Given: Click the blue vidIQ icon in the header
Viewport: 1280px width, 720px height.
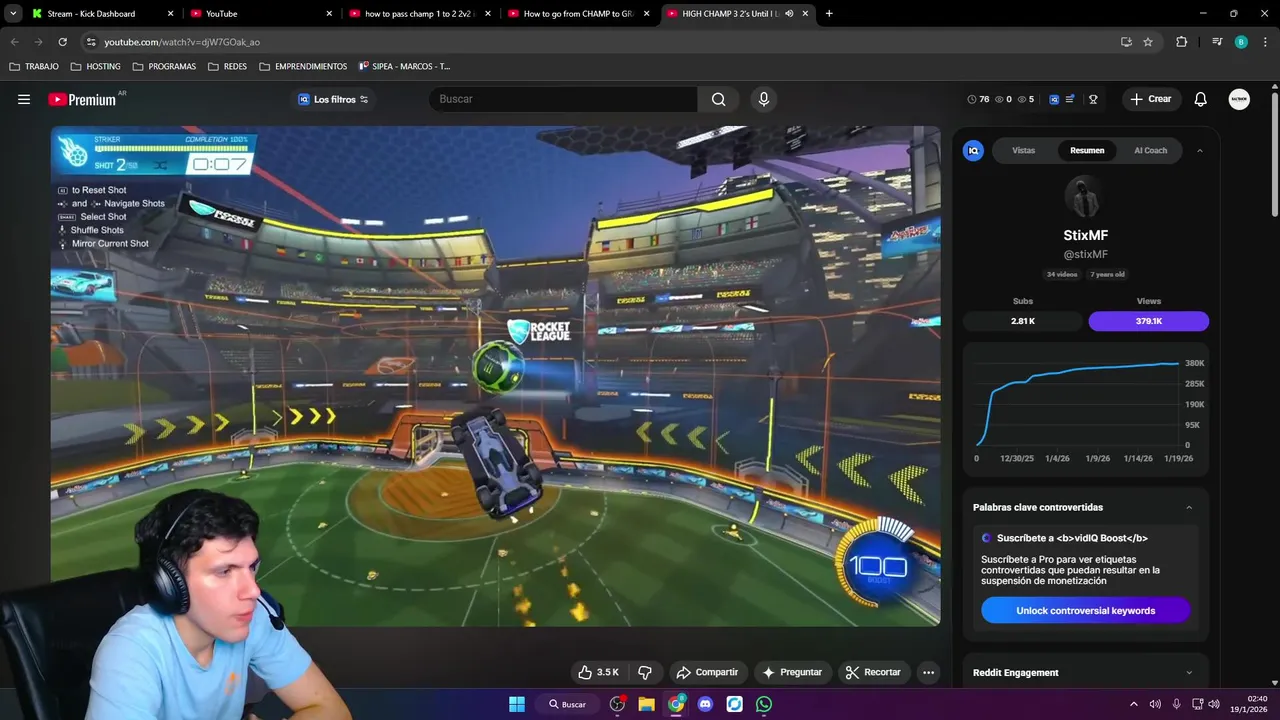Looking at the screenshot, I should (x=1054, y=99).
